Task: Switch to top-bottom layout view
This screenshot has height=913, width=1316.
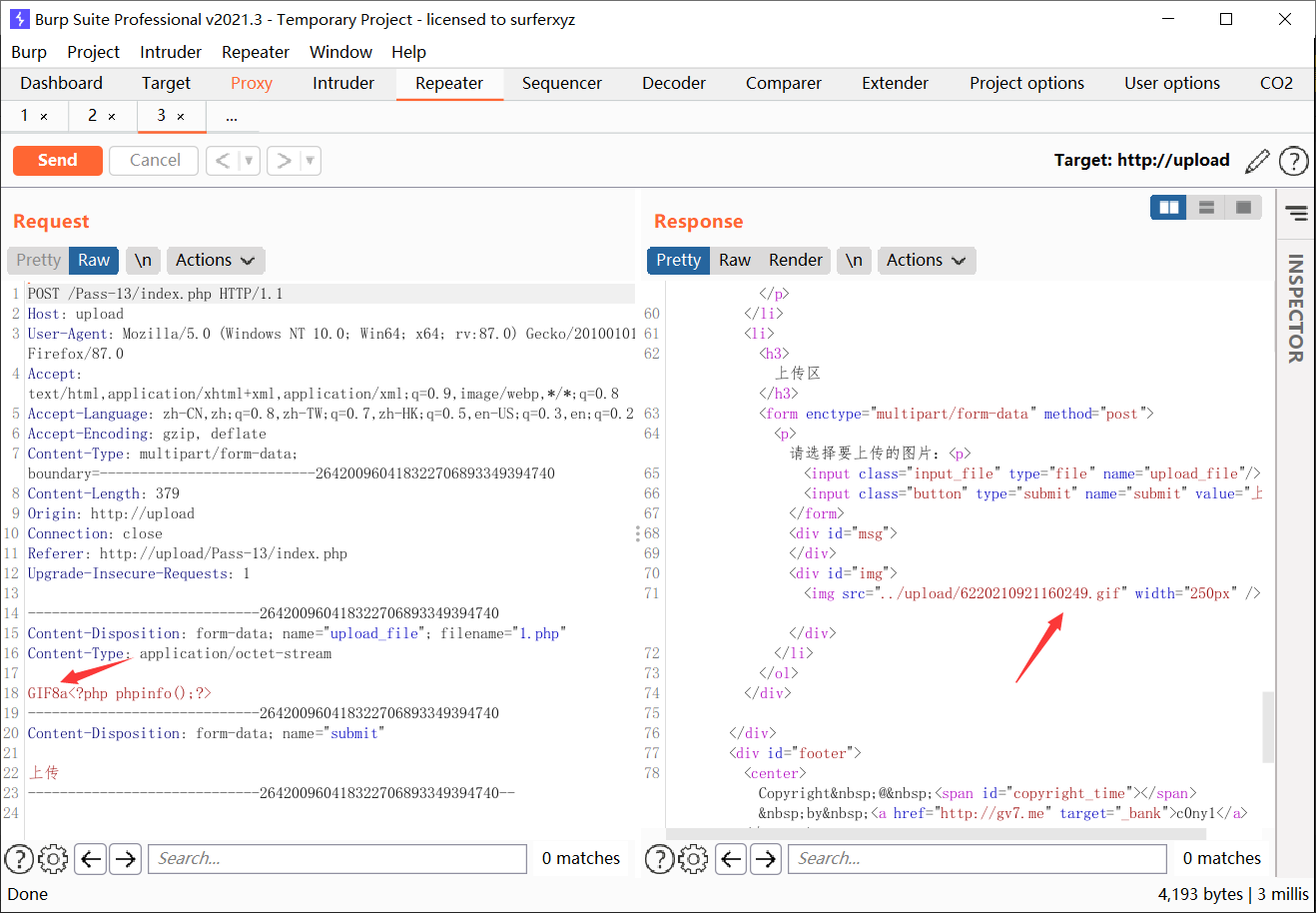Action: point(1206,207)
